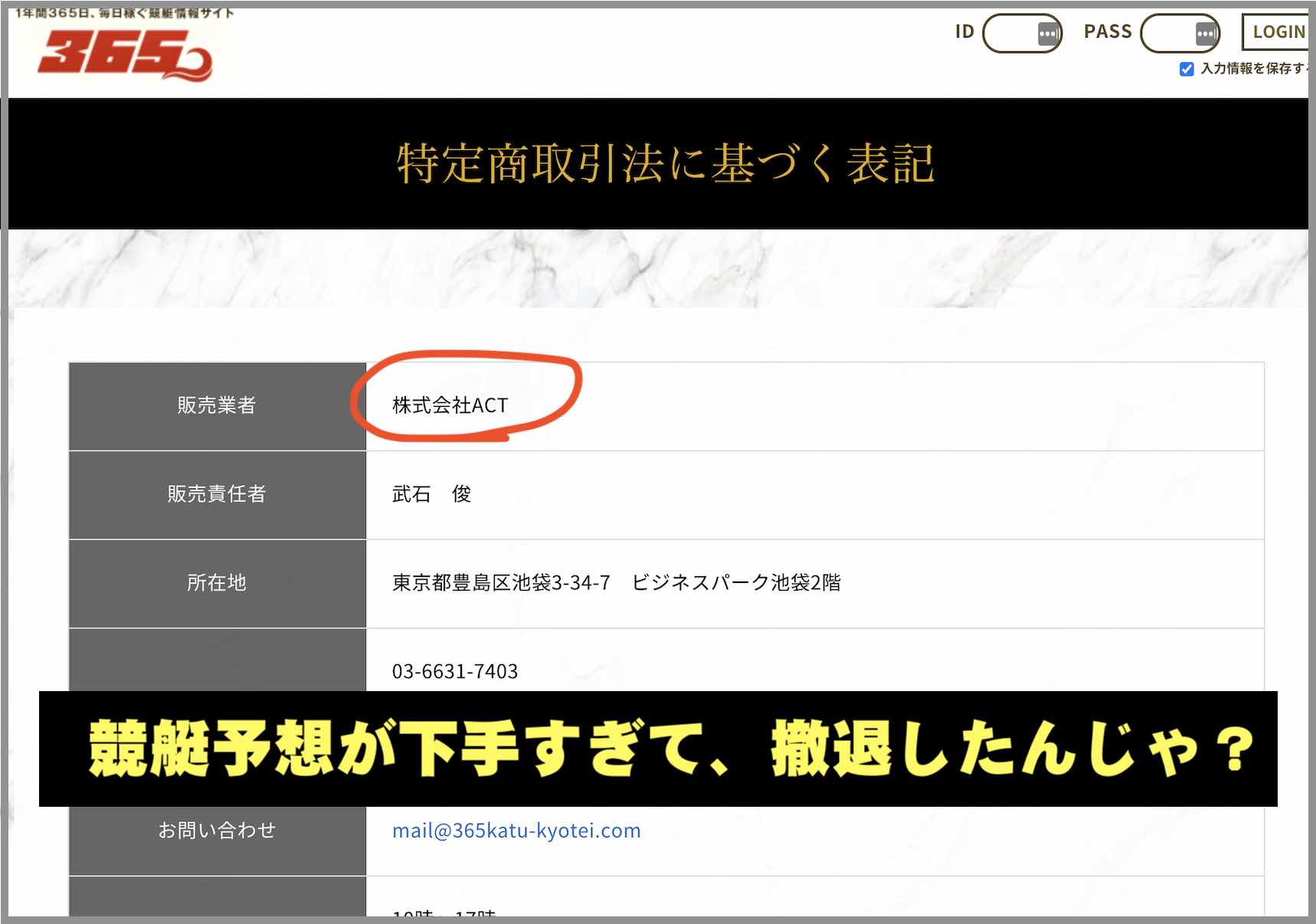This screenshot has width=1316, height=924.
Task: Select the phone number 03-6631-7403
Action: point(455,671)
